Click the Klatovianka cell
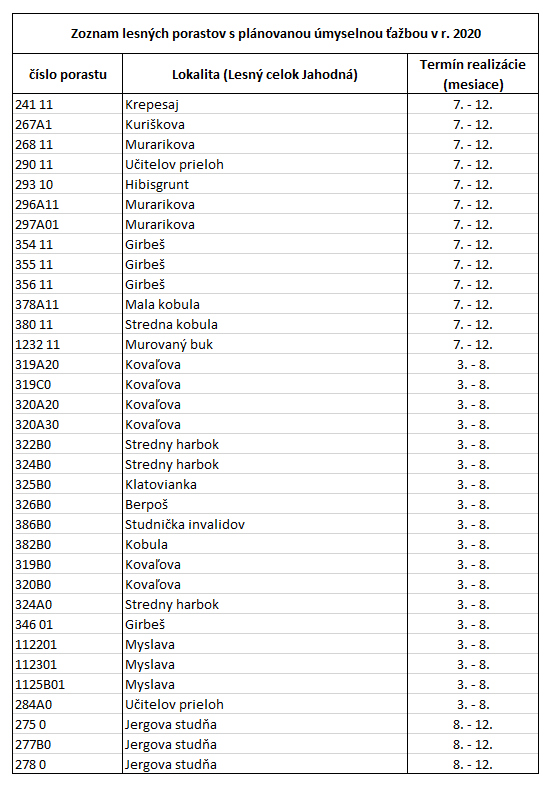551x786 pixels. [265, 484]
